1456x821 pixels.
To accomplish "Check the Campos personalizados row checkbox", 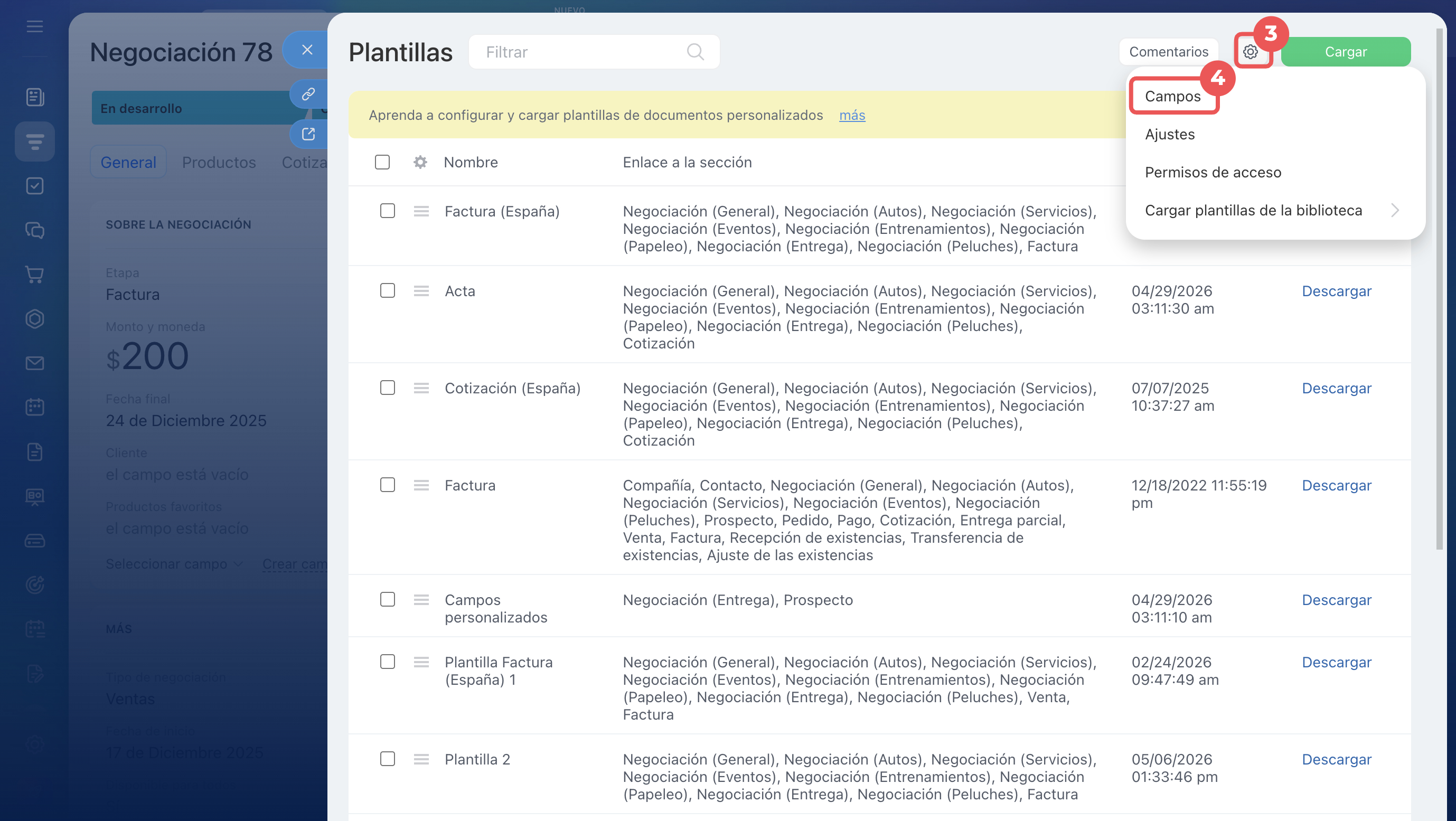I will click(387, 599).
